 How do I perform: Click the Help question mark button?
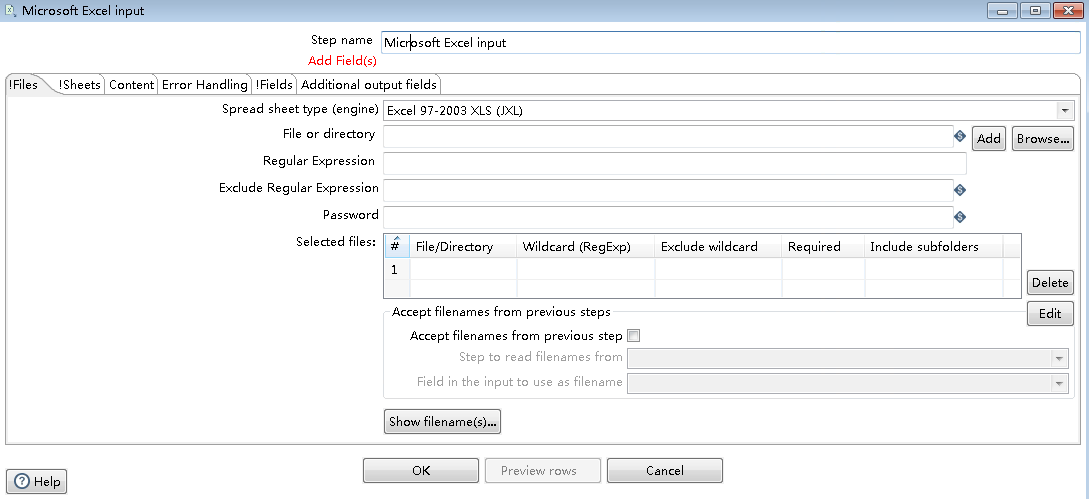coord(37,482)
